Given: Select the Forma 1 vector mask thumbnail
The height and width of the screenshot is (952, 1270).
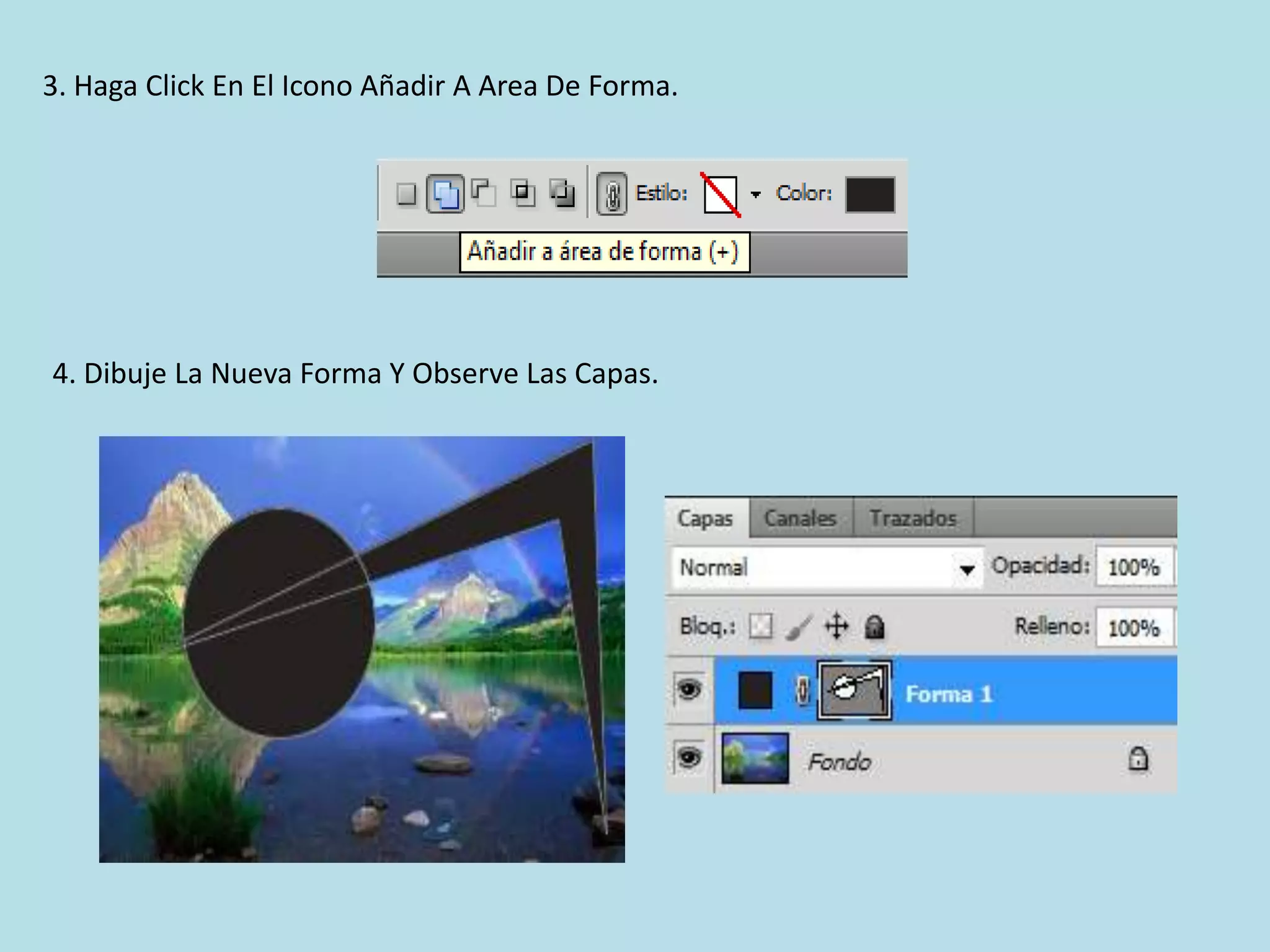Looking at the screenshot, I should pos(855,690).
